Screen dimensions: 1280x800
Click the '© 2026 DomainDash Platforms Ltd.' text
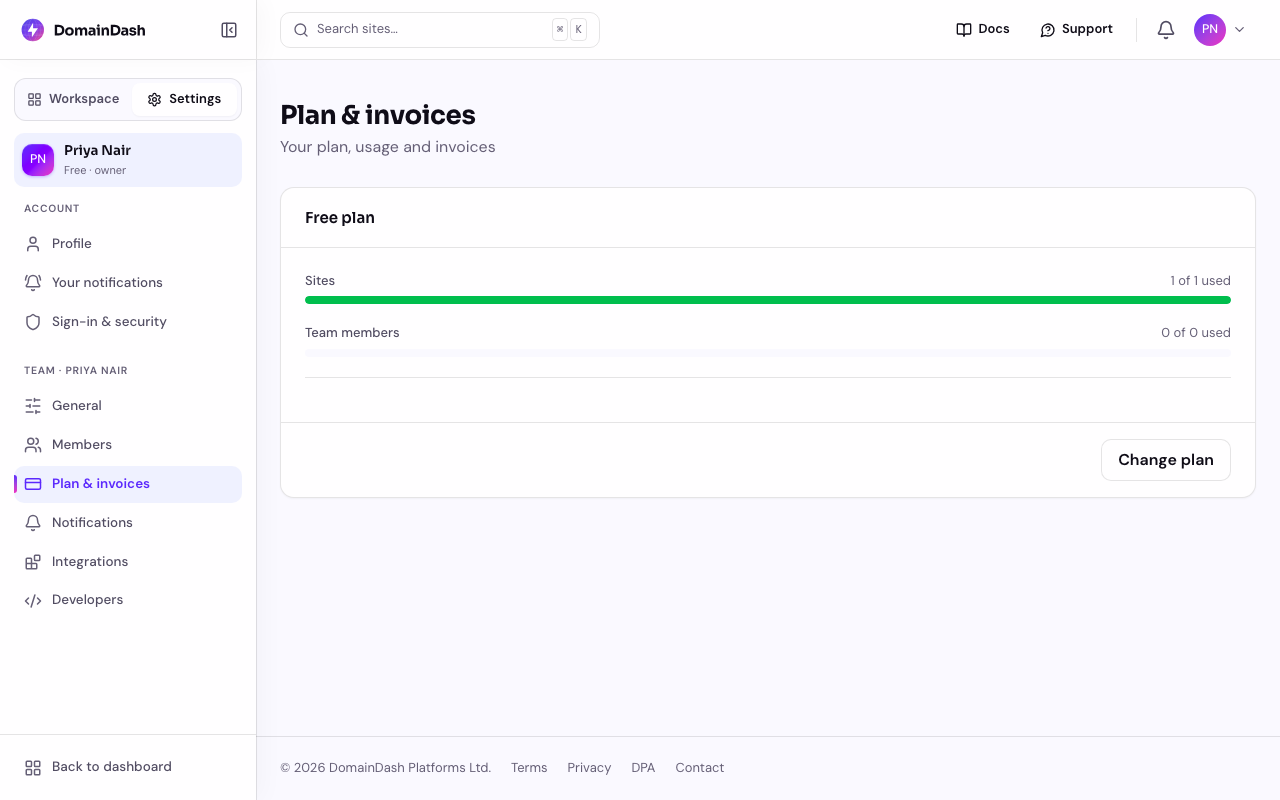click(386, 768)
